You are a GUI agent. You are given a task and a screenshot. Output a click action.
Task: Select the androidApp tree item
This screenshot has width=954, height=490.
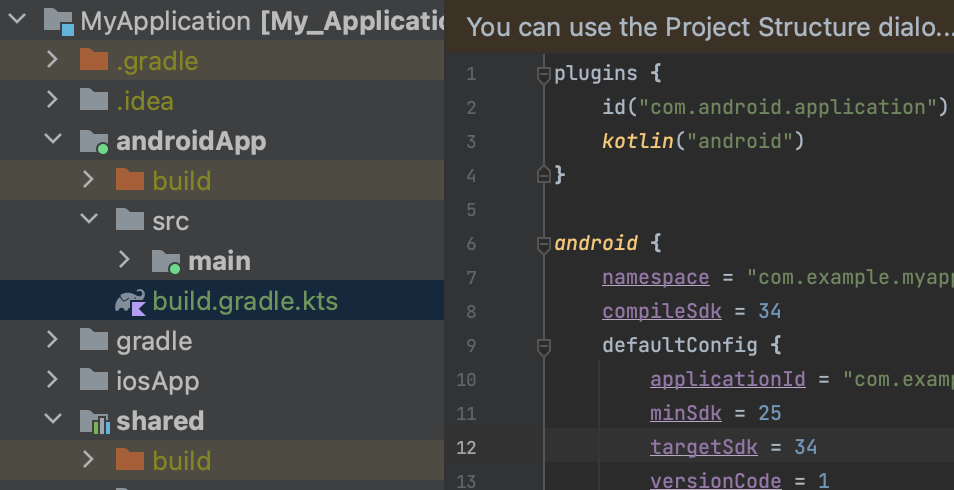pos(222,140)
